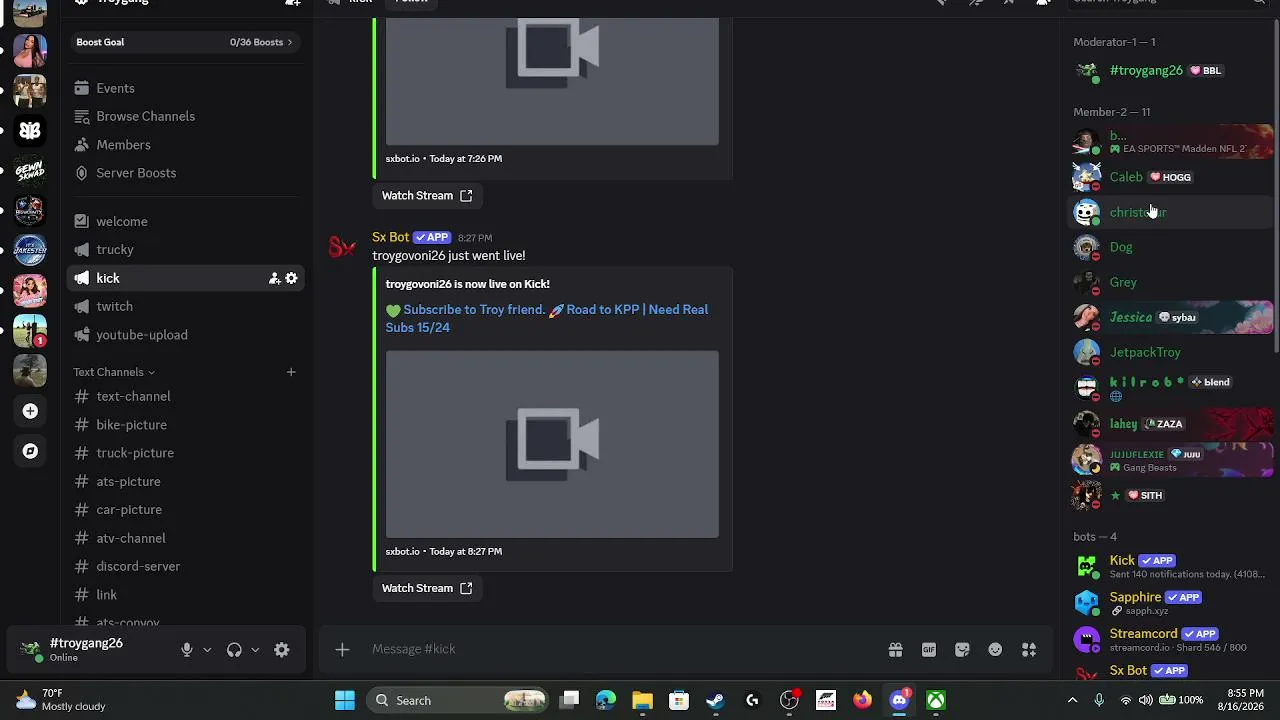Click the Discord taskbar icon

(899, 700)
